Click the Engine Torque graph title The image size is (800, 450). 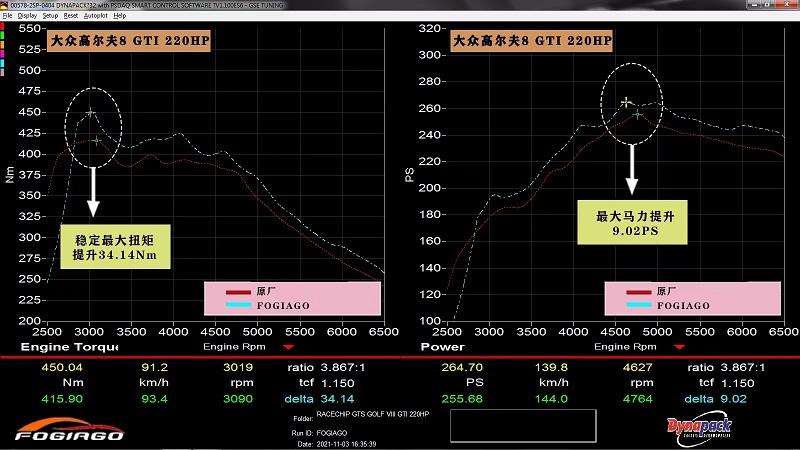pos(69,347)
